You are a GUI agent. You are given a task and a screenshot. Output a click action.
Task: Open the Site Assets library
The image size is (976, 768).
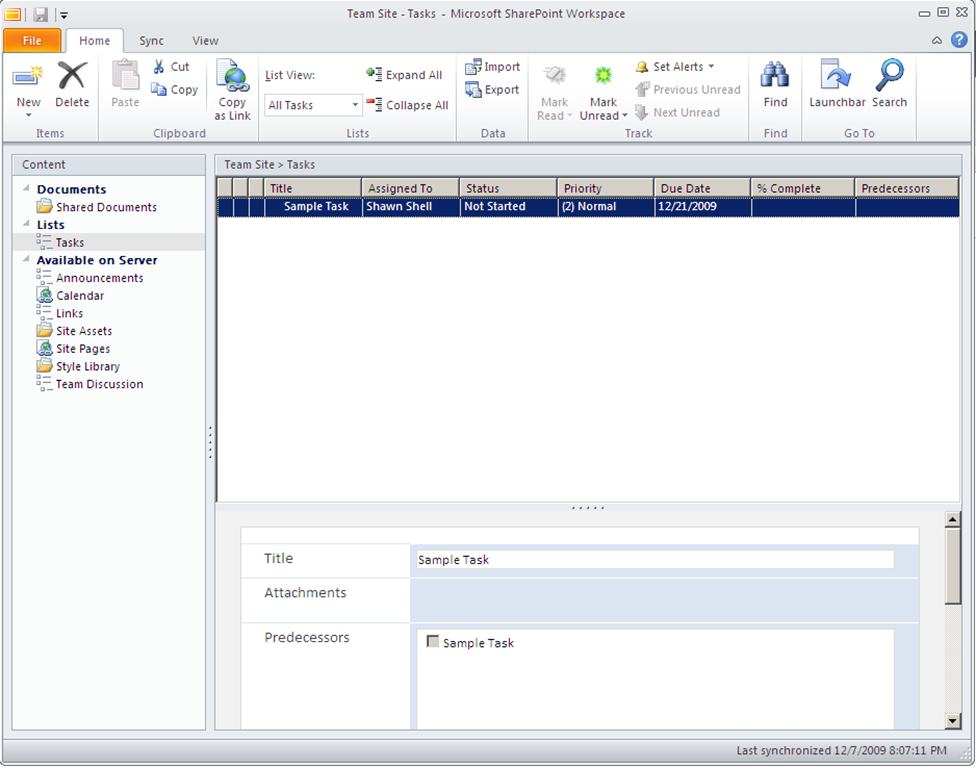coord(75,331)
